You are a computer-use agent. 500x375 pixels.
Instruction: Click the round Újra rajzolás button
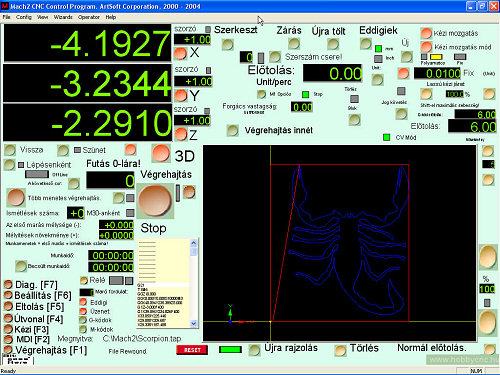pyautogui.click(x=254, y=350)
